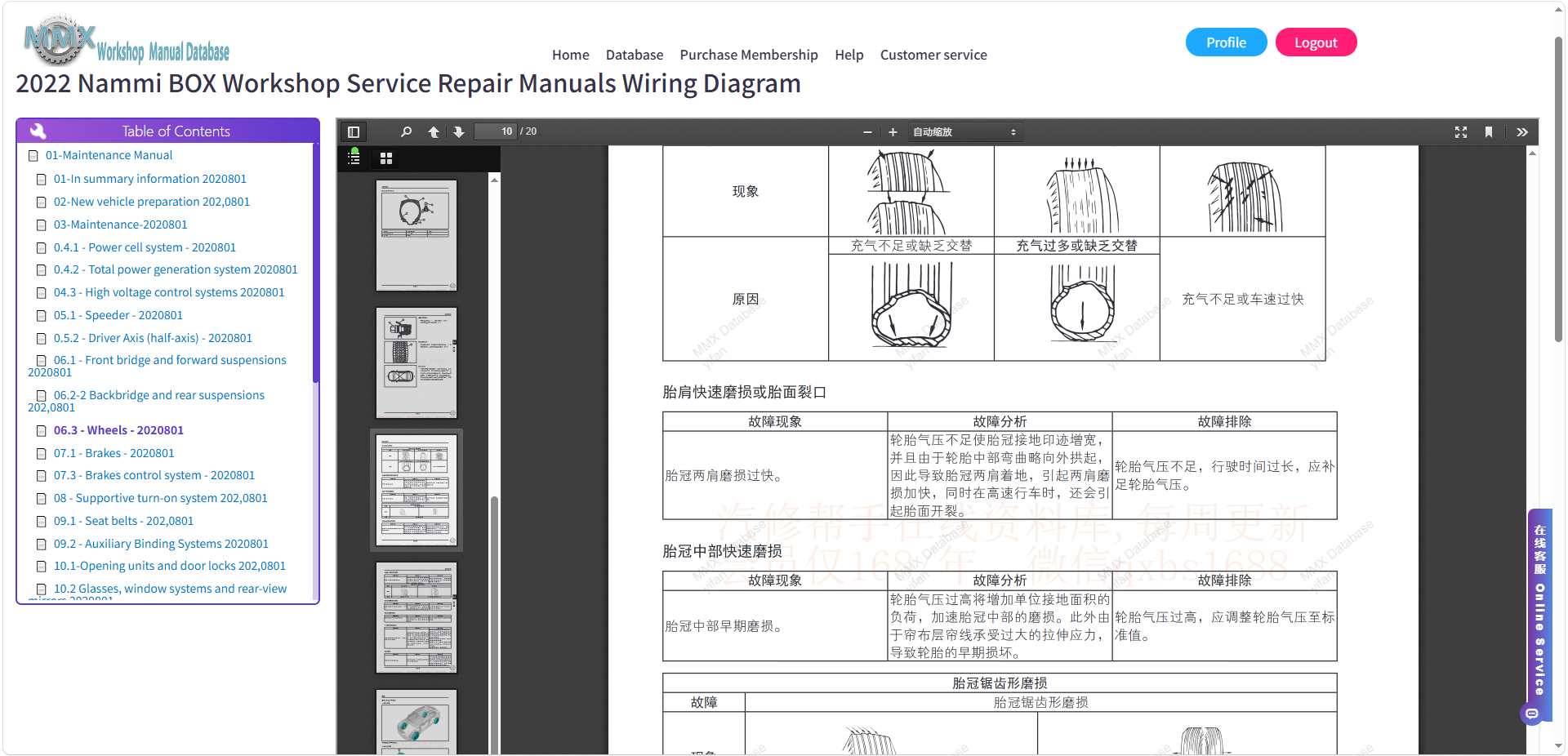
Task: Click the thumbnail panel scrollbar
Action: pyautogui.click(x=494, y=625)
